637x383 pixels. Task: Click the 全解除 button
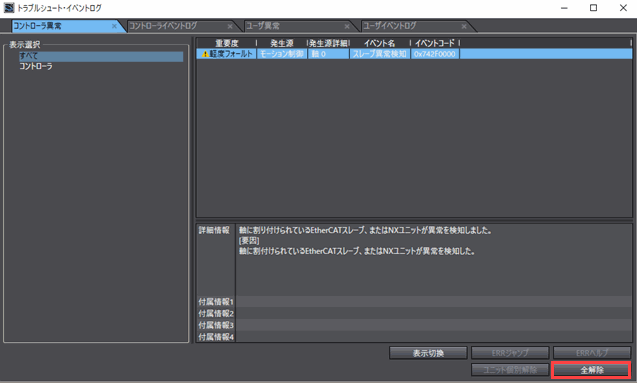[x=592, y=370]
